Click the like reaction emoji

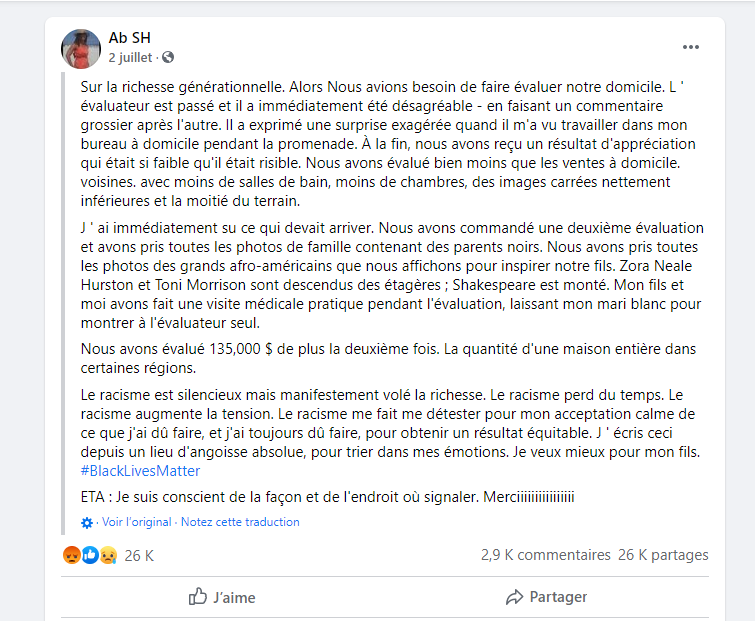pos(90,555)
